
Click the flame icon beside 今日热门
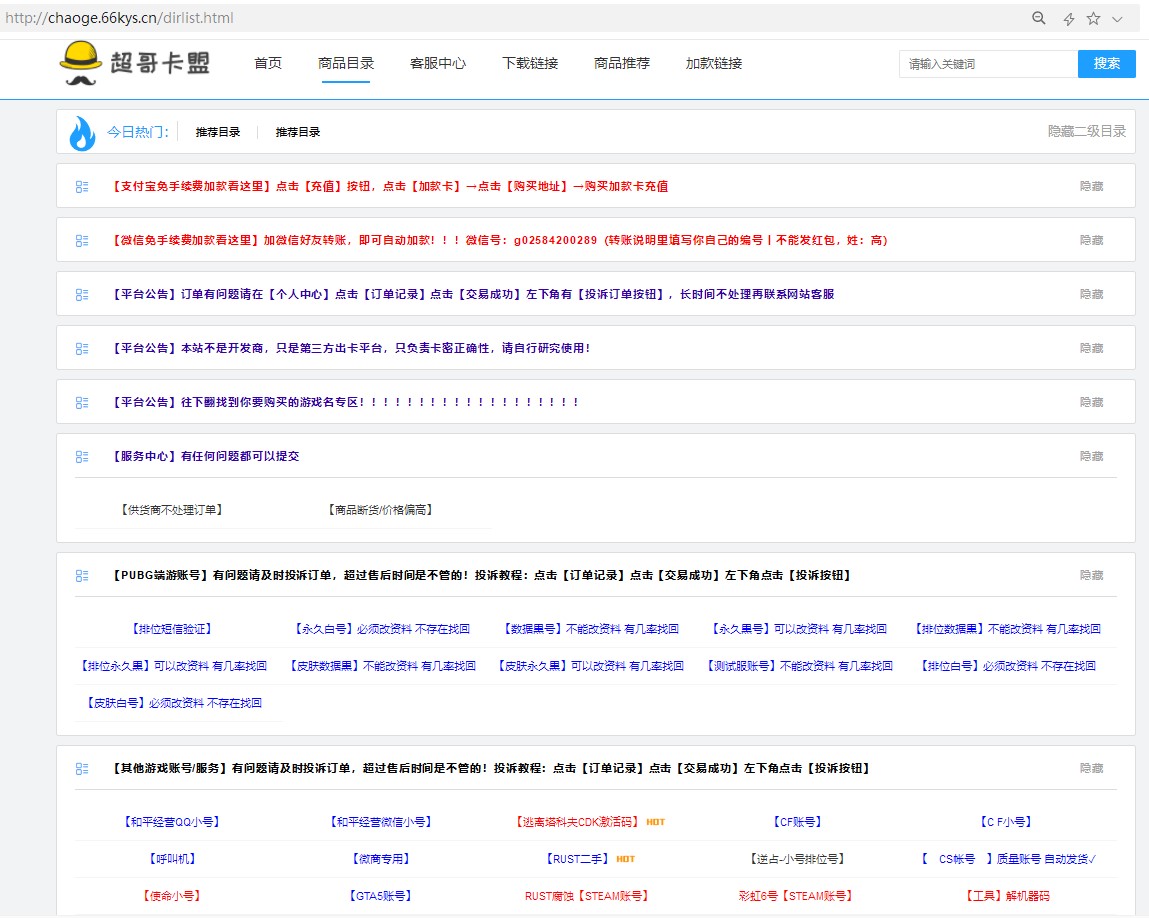click(x=81, y=132)
